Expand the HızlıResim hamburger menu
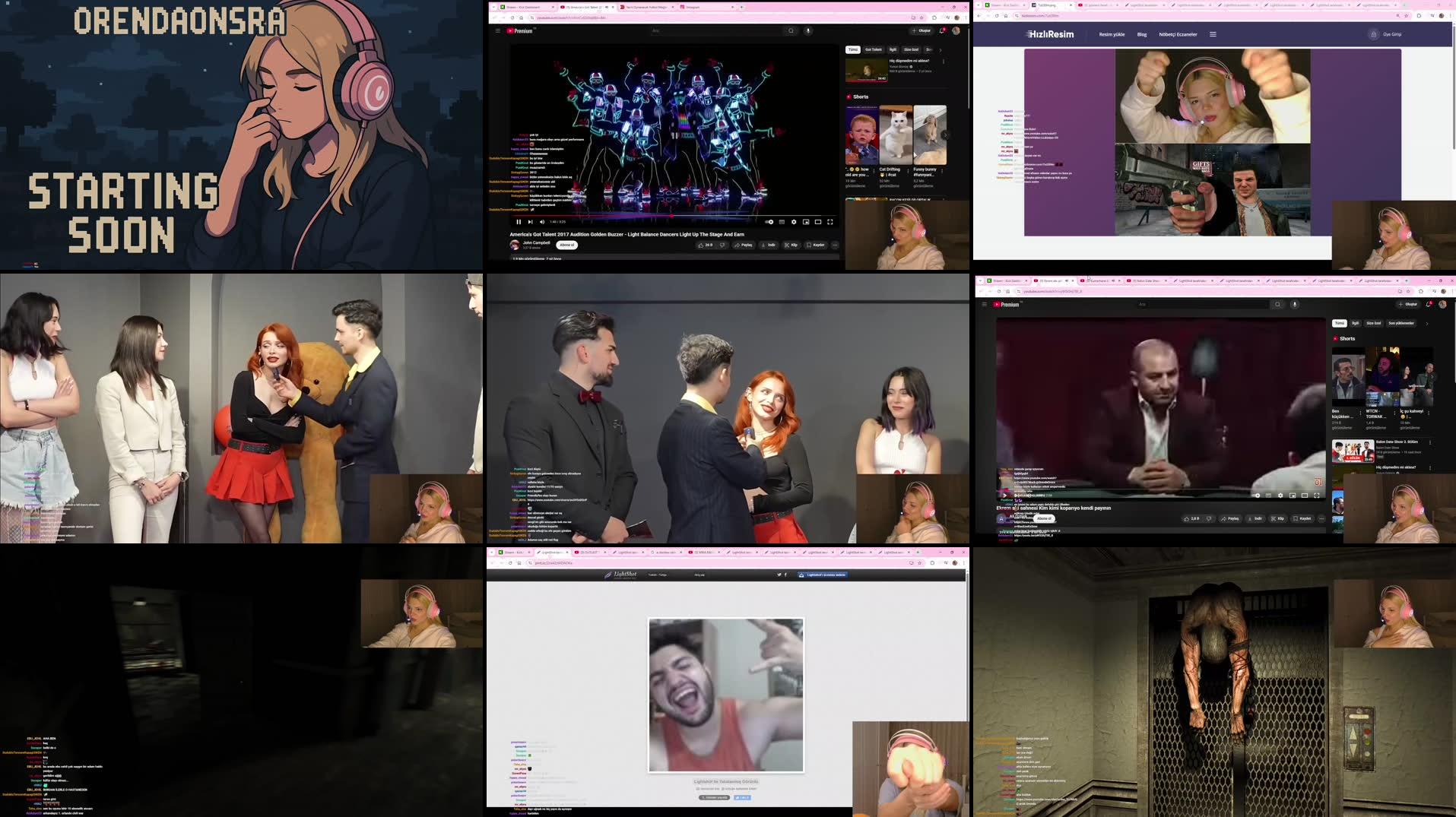The image size is (1456, 817). point(1213,34)
